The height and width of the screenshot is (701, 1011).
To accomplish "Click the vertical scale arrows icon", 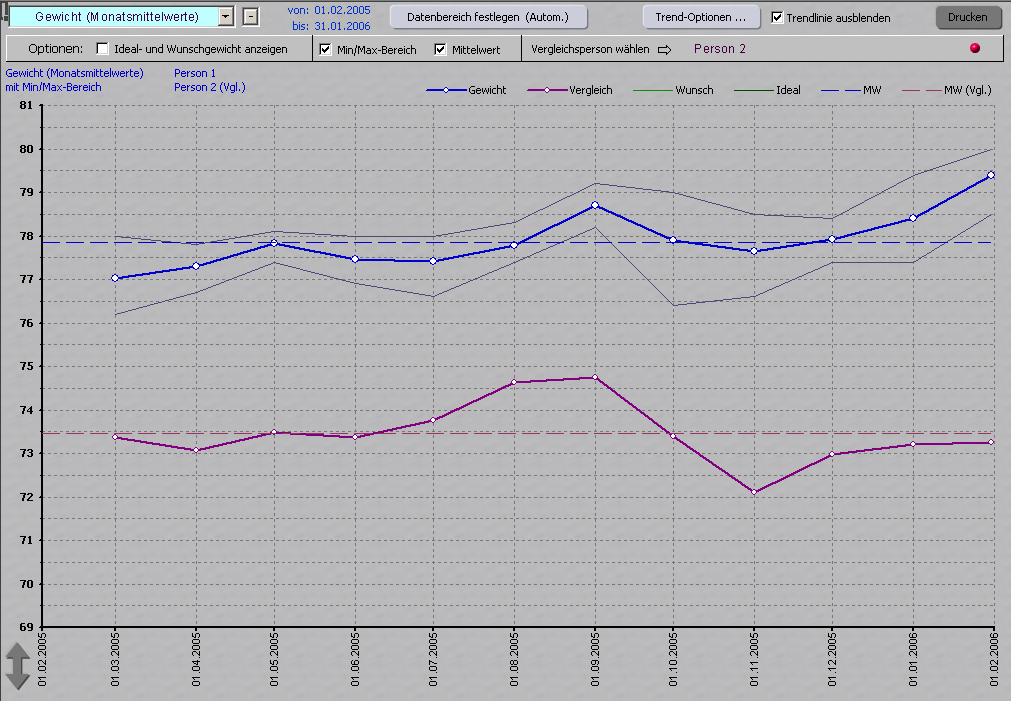I will [x=17, y=666].
